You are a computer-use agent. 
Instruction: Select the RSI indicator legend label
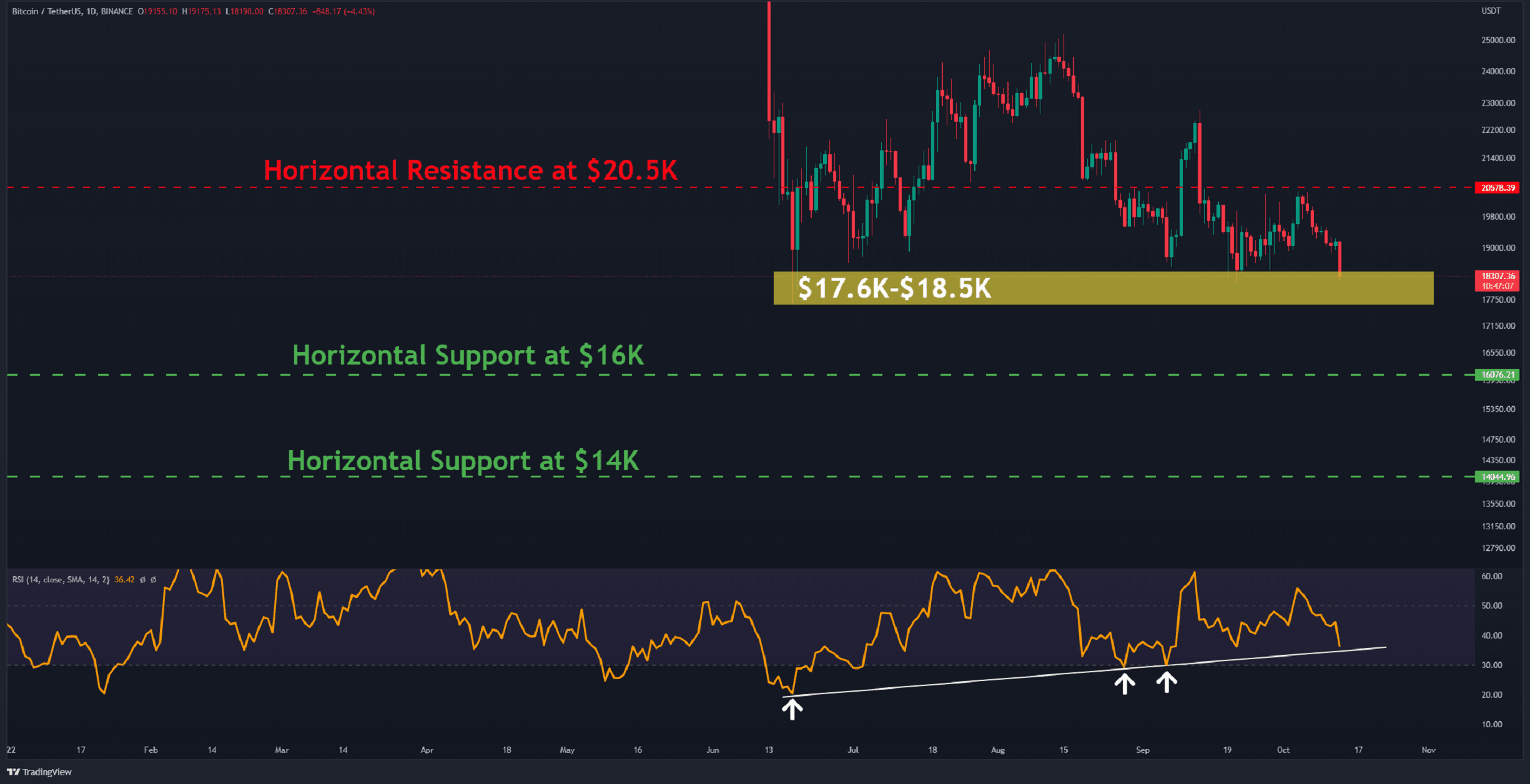point(61,580)
